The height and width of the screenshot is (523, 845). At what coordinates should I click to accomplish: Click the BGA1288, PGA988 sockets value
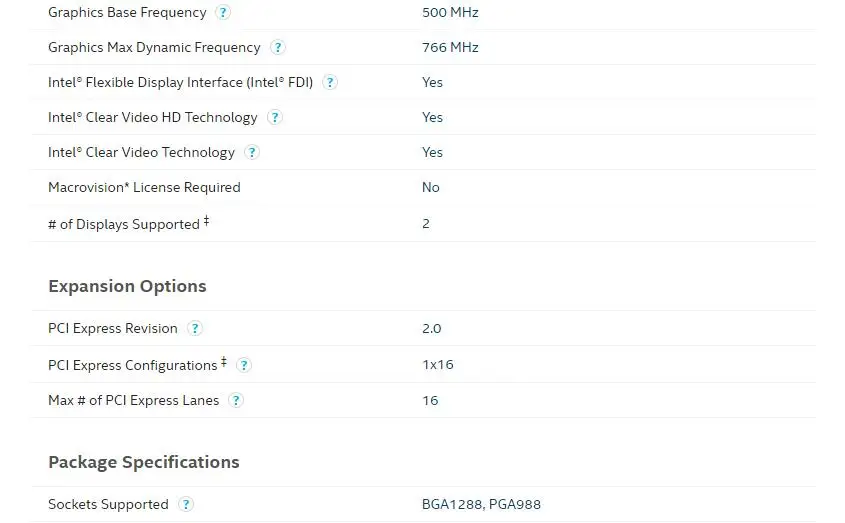click(481, 504)
